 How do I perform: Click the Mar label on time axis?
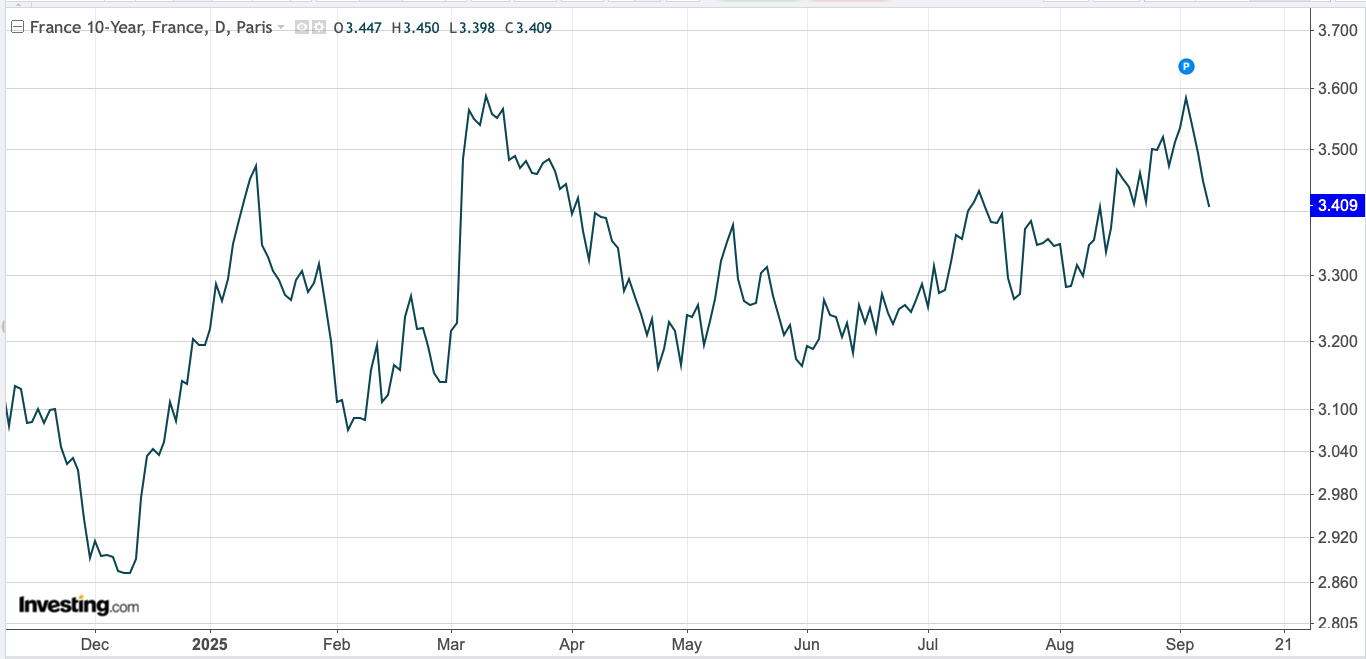451,644
